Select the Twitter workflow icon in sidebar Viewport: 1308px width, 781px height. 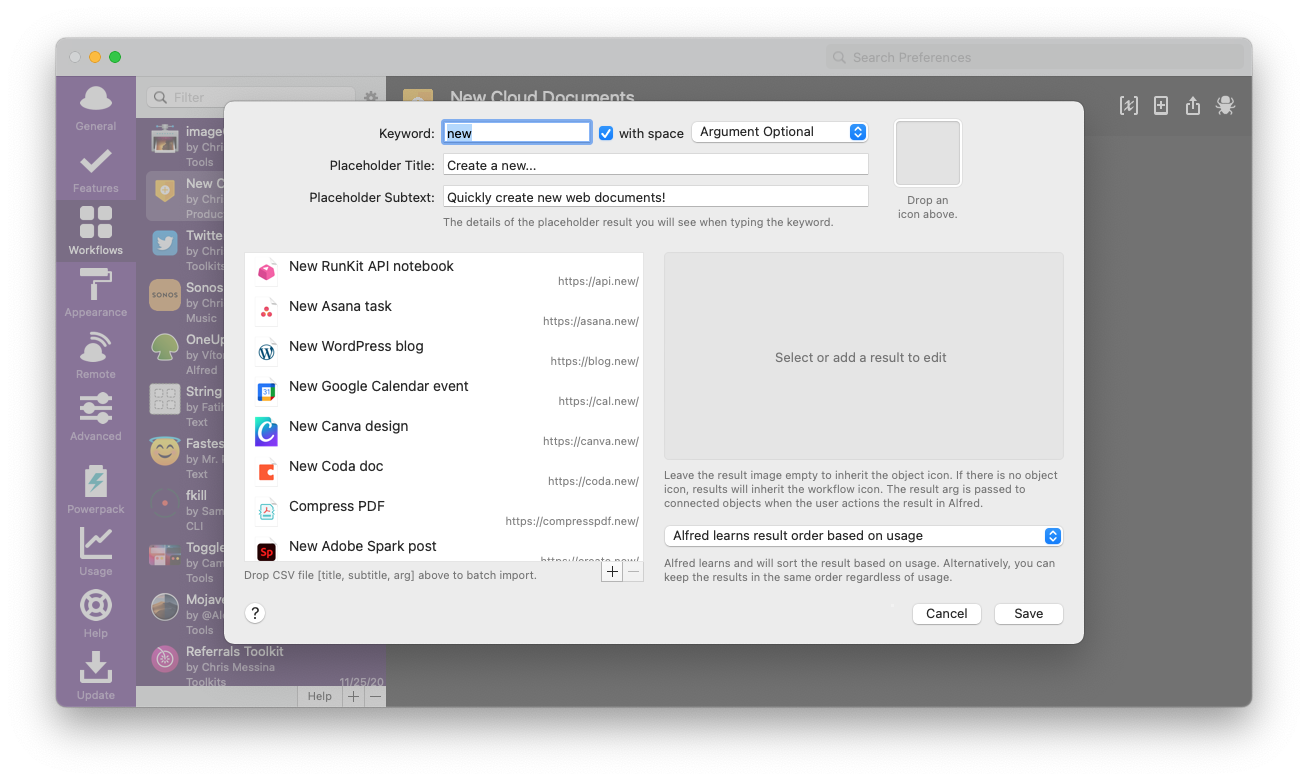[x=165, y=243]
